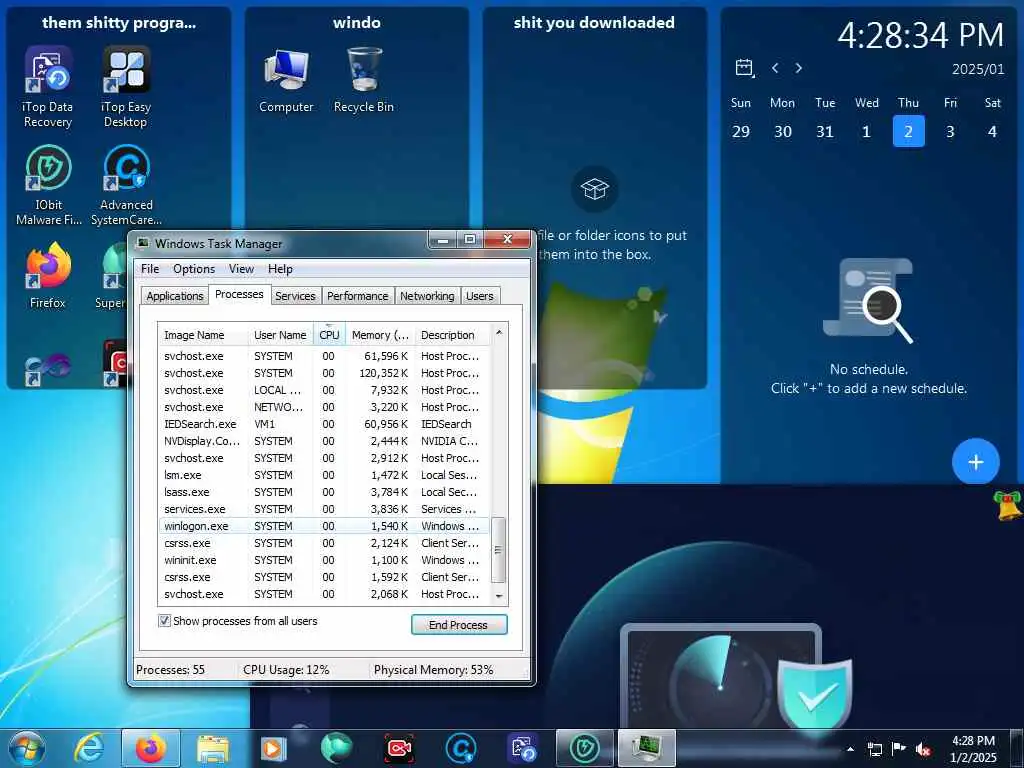Open the File menu in Task Manager
Viewport: 1024px width, 768px height.
[x=150, y=269]
